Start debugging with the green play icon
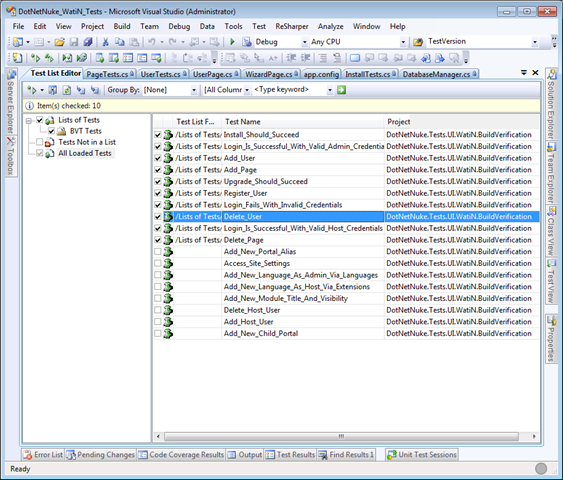Screen dimensions: 563x480 [232, 42]
